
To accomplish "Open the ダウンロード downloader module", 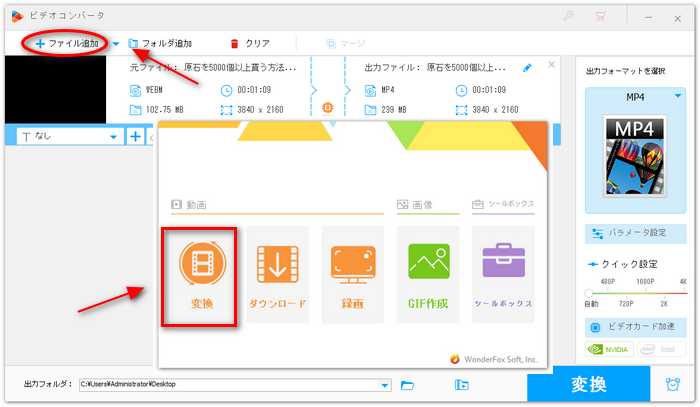I will pyautogui.click(x=277, y=274).
